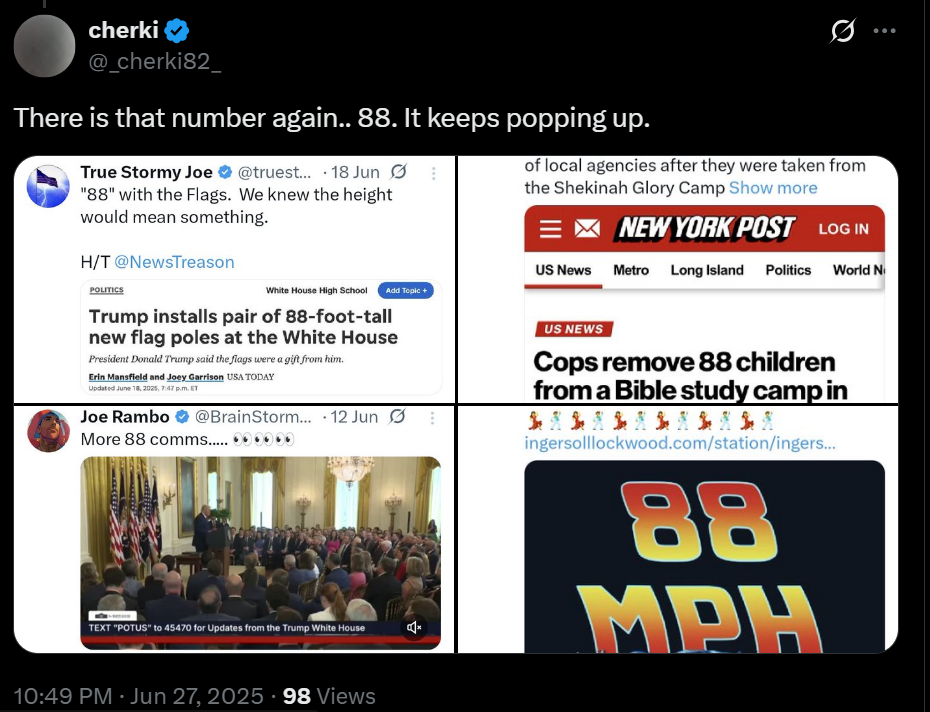Click the Grok icon beside cherki's name

tap(842, 31)
